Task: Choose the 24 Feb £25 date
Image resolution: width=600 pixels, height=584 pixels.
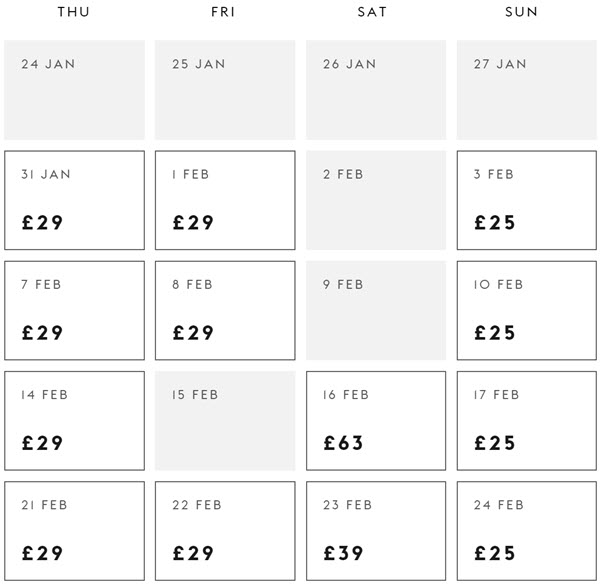Action: [x=527, y=531]
